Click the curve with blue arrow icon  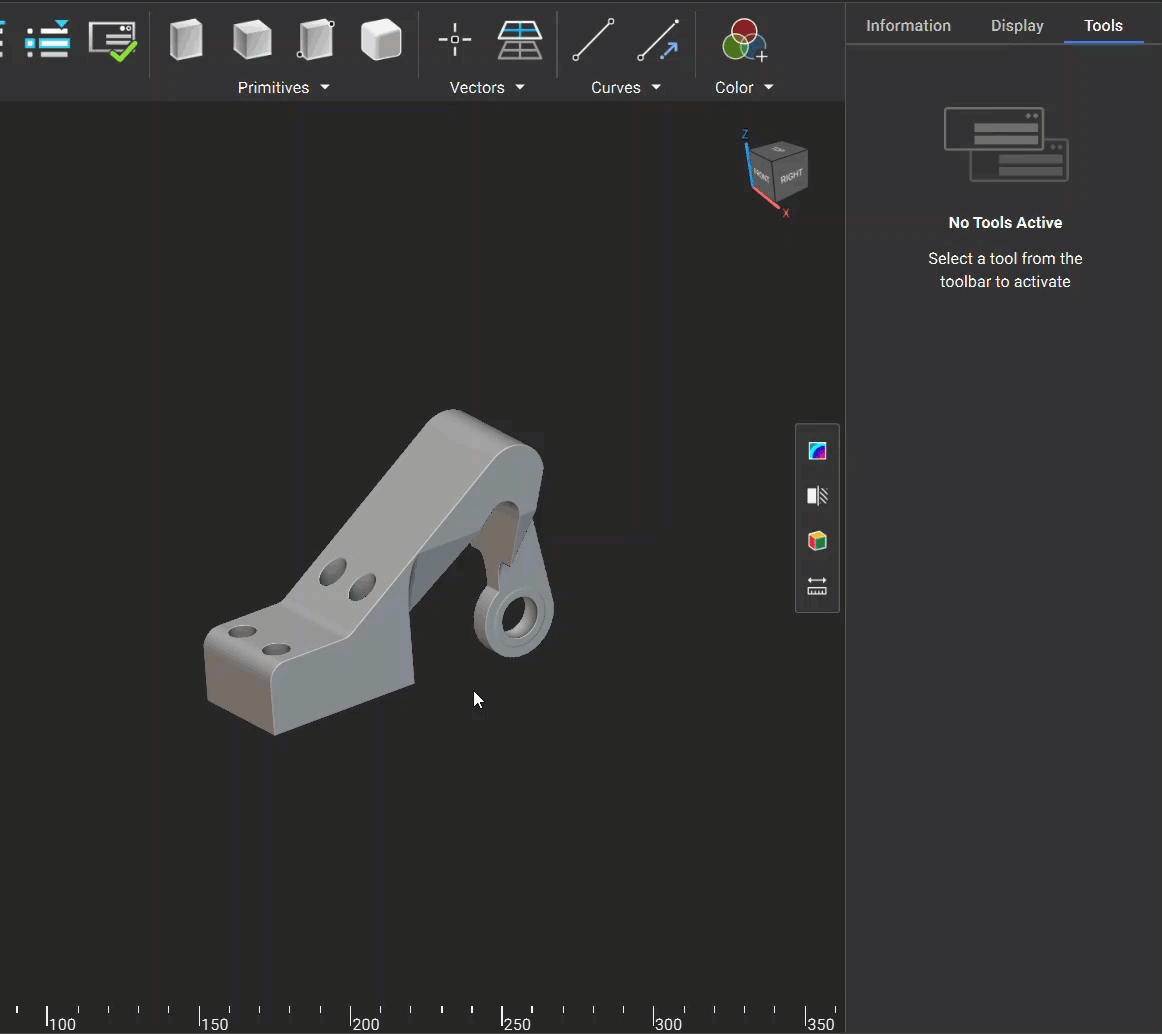[659, 40]
